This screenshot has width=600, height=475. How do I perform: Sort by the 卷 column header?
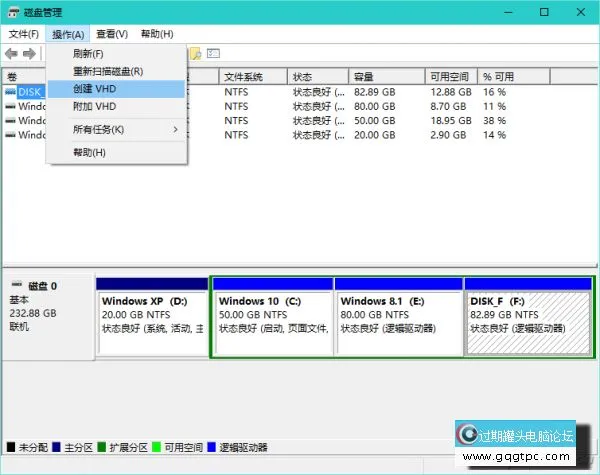click(x=24, y=77)
